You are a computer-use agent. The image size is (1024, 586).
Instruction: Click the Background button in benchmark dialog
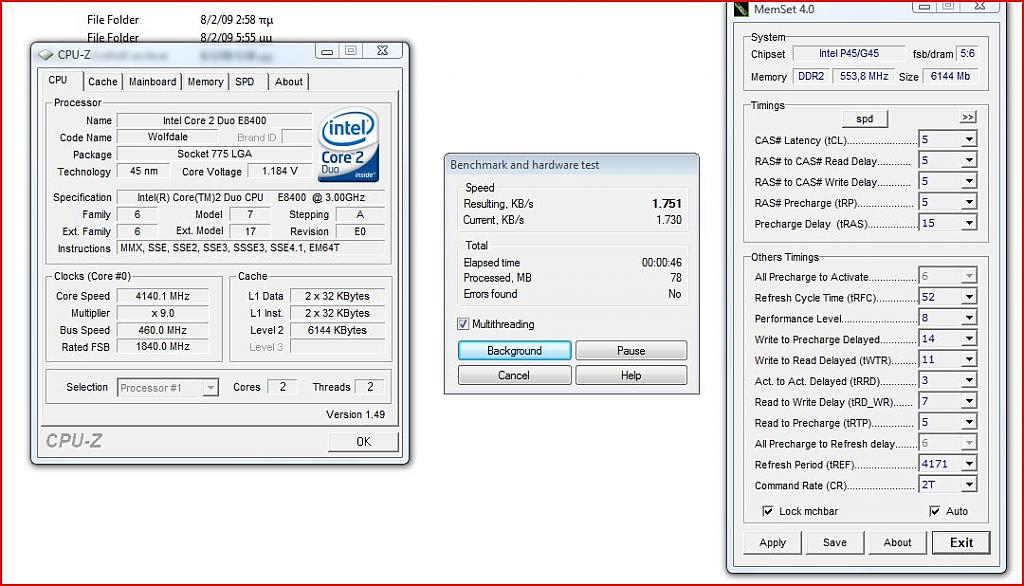[515, 351]
